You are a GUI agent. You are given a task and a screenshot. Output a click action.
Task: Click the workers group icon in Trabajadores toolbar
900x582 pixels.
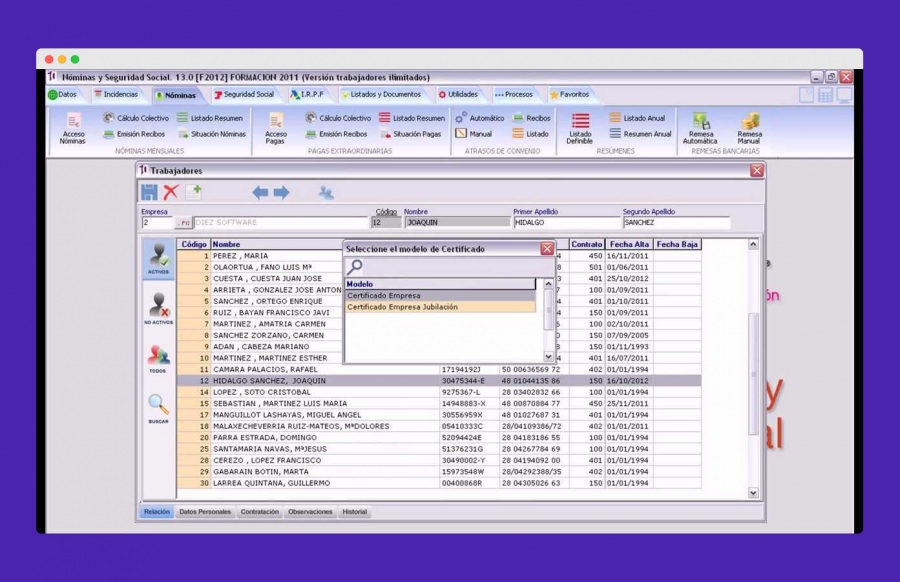326,193
